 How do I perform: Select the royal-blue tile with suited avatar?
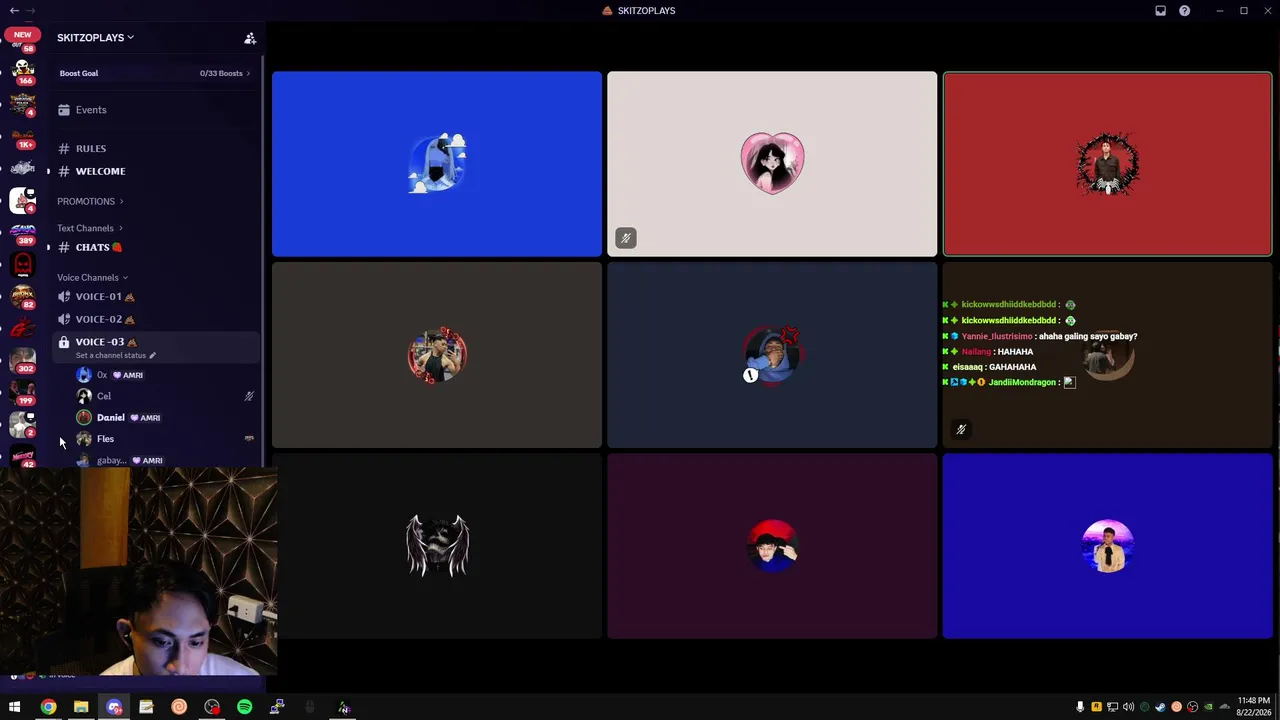pyautogui.click(x=1107, y=546)
